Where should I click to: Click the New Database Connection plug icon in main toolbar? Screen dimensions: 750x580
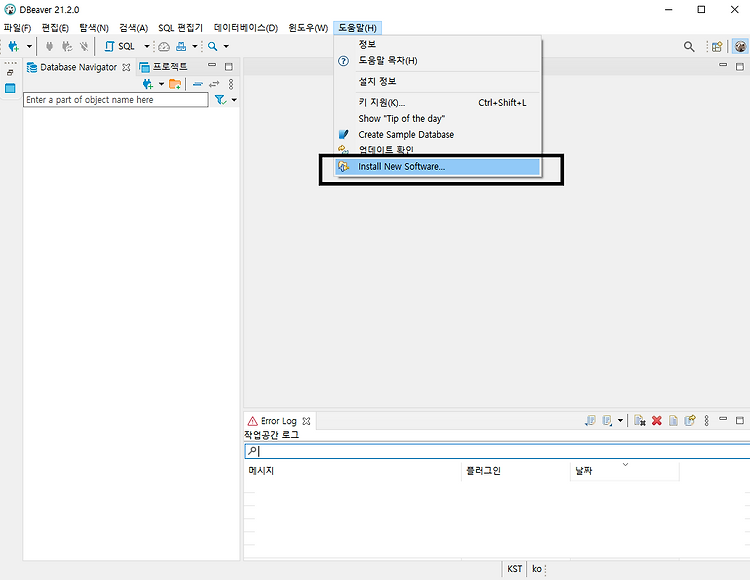13,46
